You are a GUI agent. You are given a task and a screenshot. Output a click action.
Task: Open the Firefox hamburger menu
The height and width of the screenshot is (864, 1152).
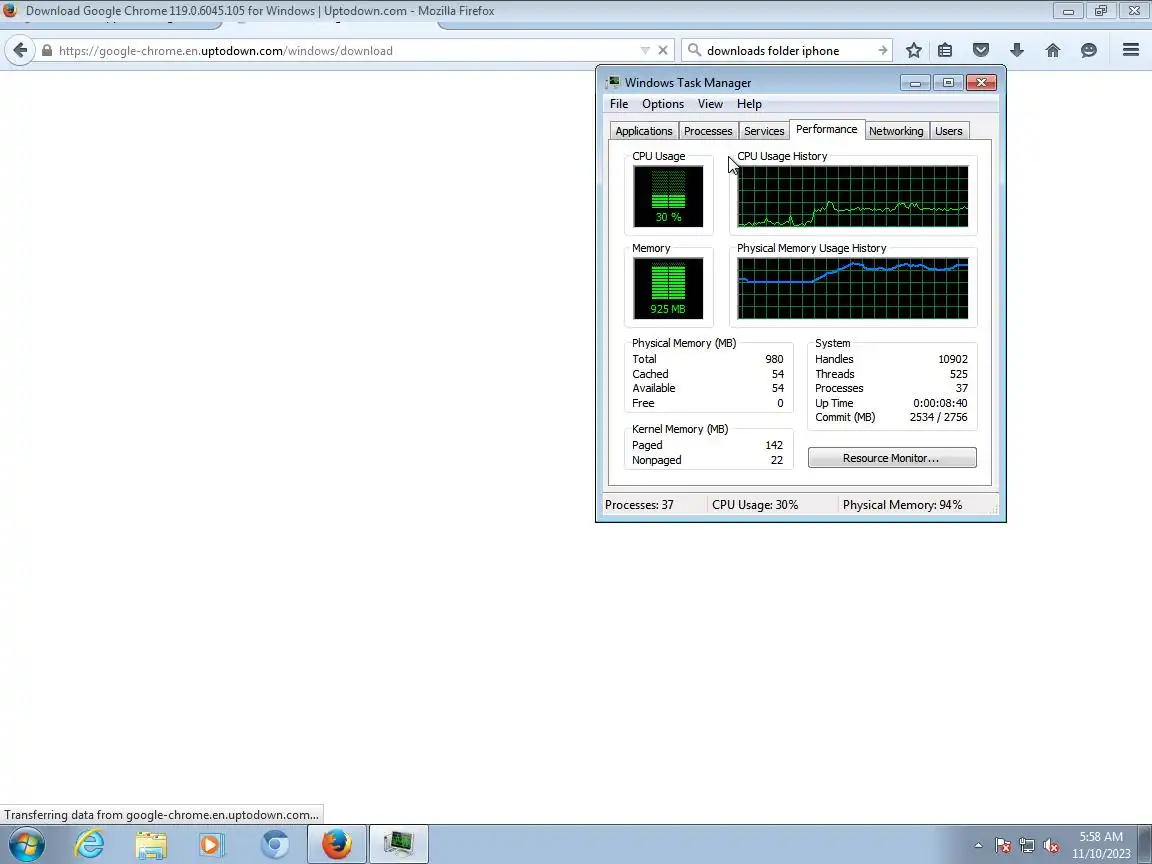pyautogui.click(x=1131, y=50)
